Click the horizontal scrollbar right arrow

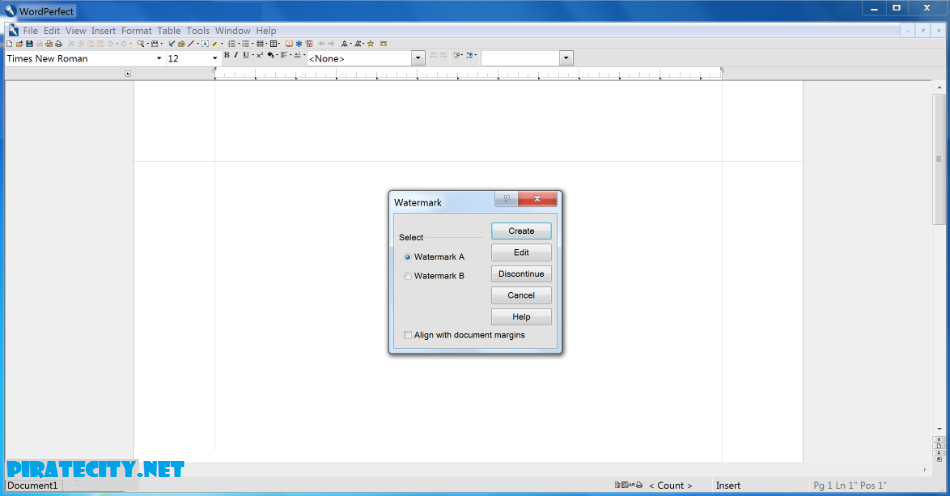click(x=925, y=469)
